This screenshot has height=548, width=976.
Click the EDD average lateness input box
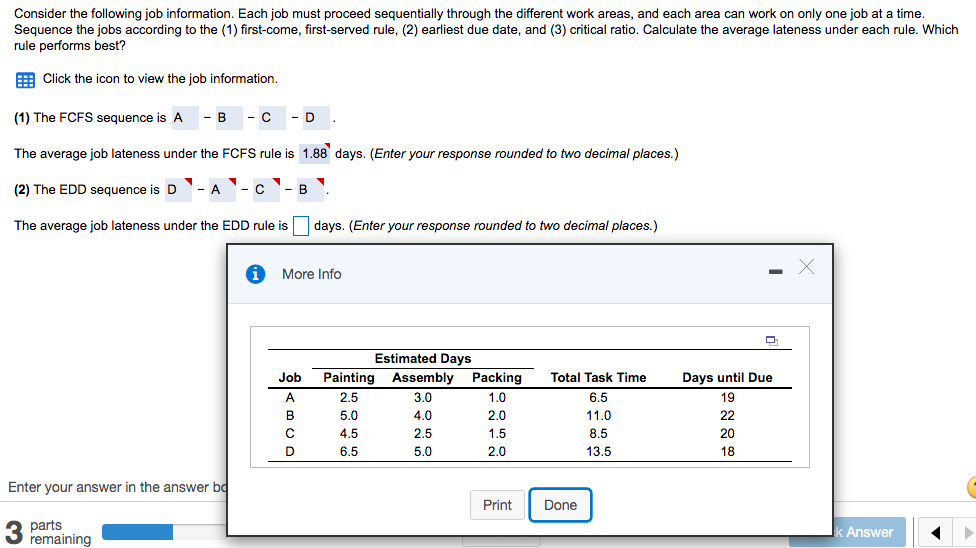pos(301,225)
